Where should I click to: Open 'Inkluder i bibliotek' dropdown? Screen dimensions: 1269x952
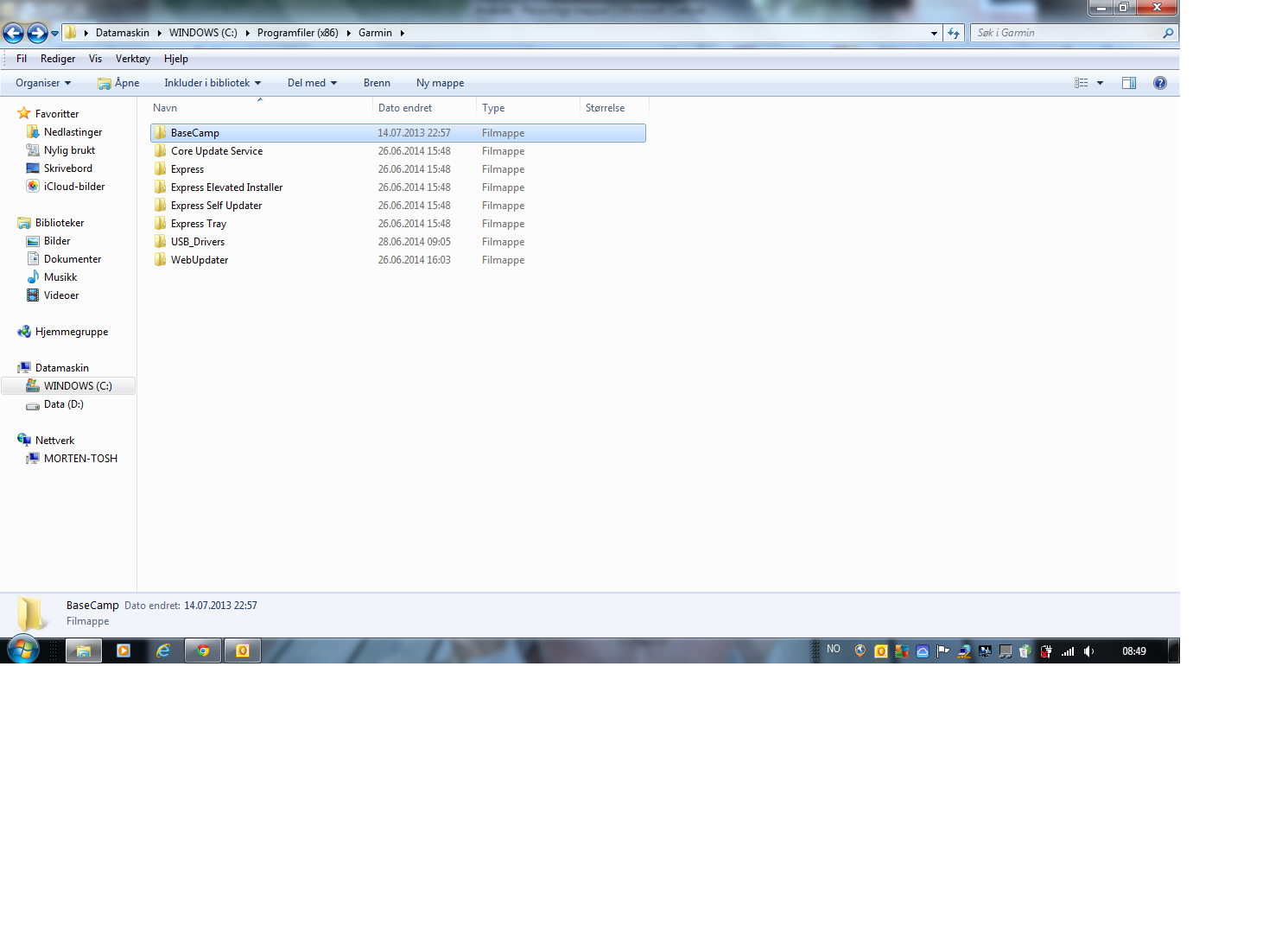(213, 83)
